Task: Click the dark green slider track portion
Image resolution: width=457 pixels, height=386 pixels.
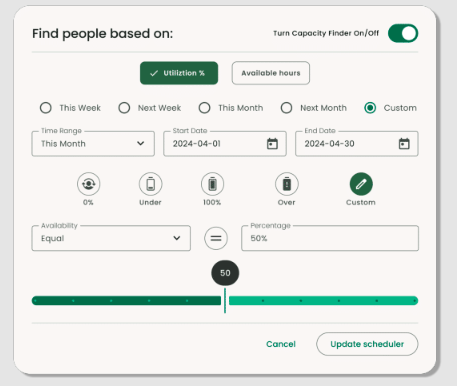Action: point(126,301)
